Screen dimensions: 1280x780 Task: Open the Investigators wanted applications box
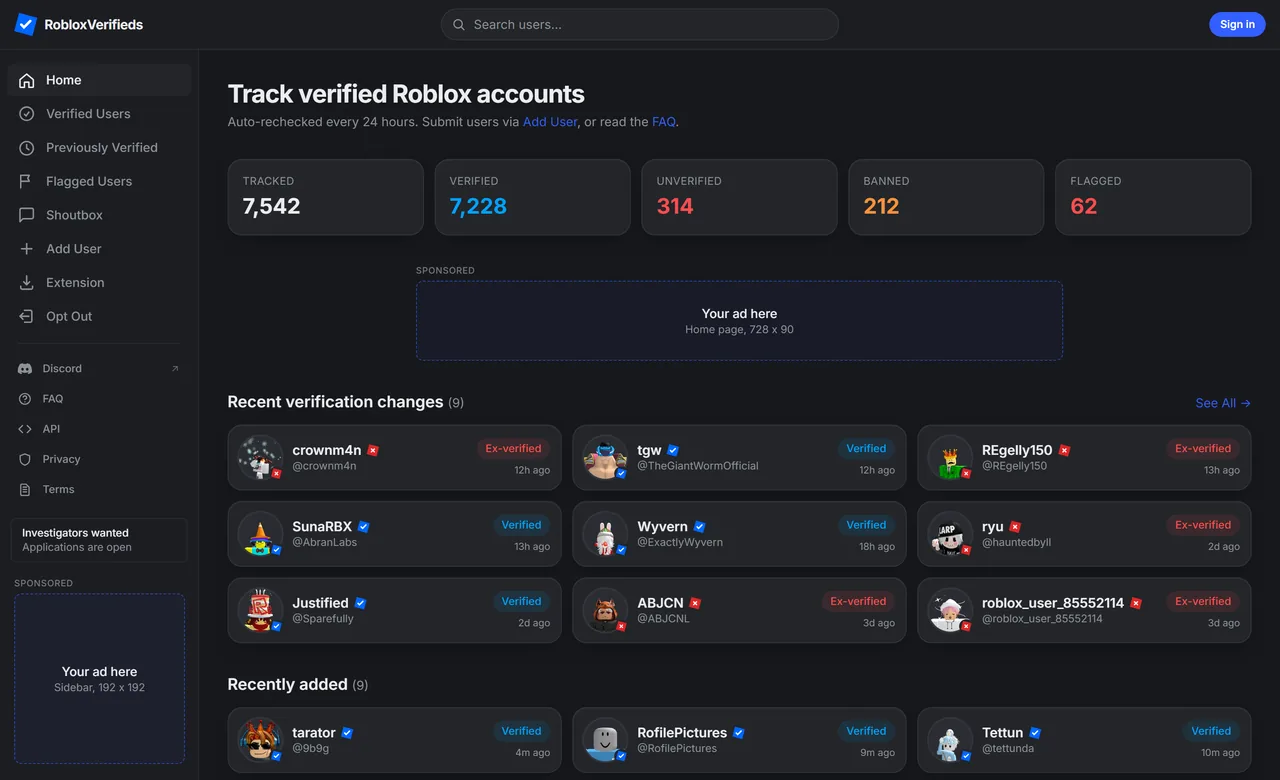tap(99, 540)
